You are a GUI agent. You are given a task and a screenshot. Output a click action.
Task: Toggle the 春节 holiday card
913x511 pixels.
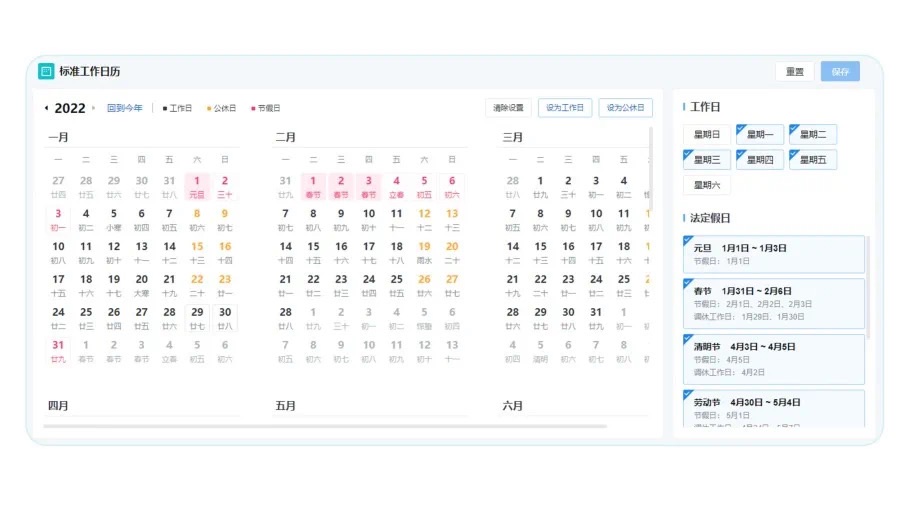pyautogui.click(x=774, y=303)
